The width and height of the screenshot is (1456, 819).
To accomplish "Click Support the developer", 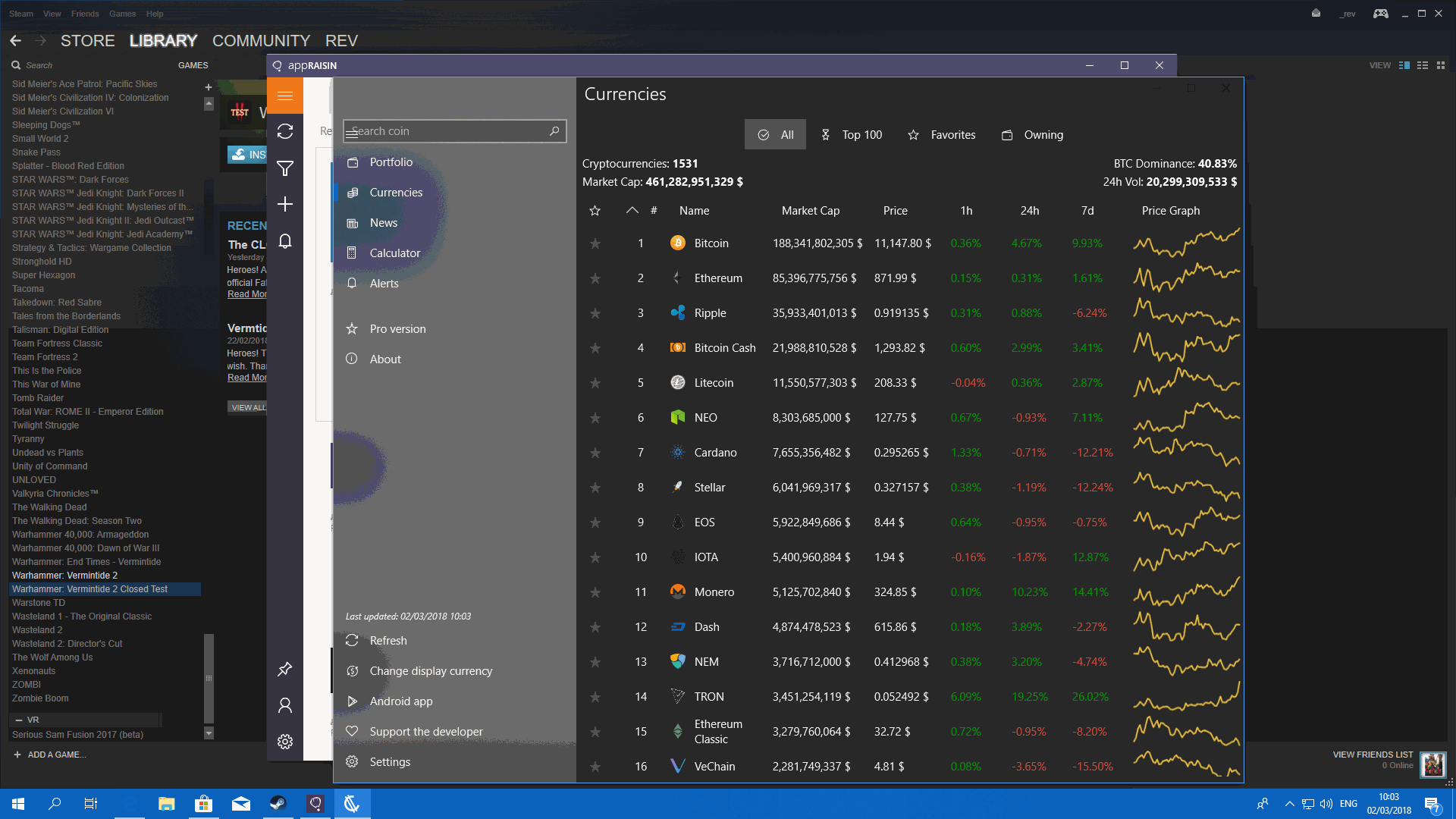I will coord(425,731).
